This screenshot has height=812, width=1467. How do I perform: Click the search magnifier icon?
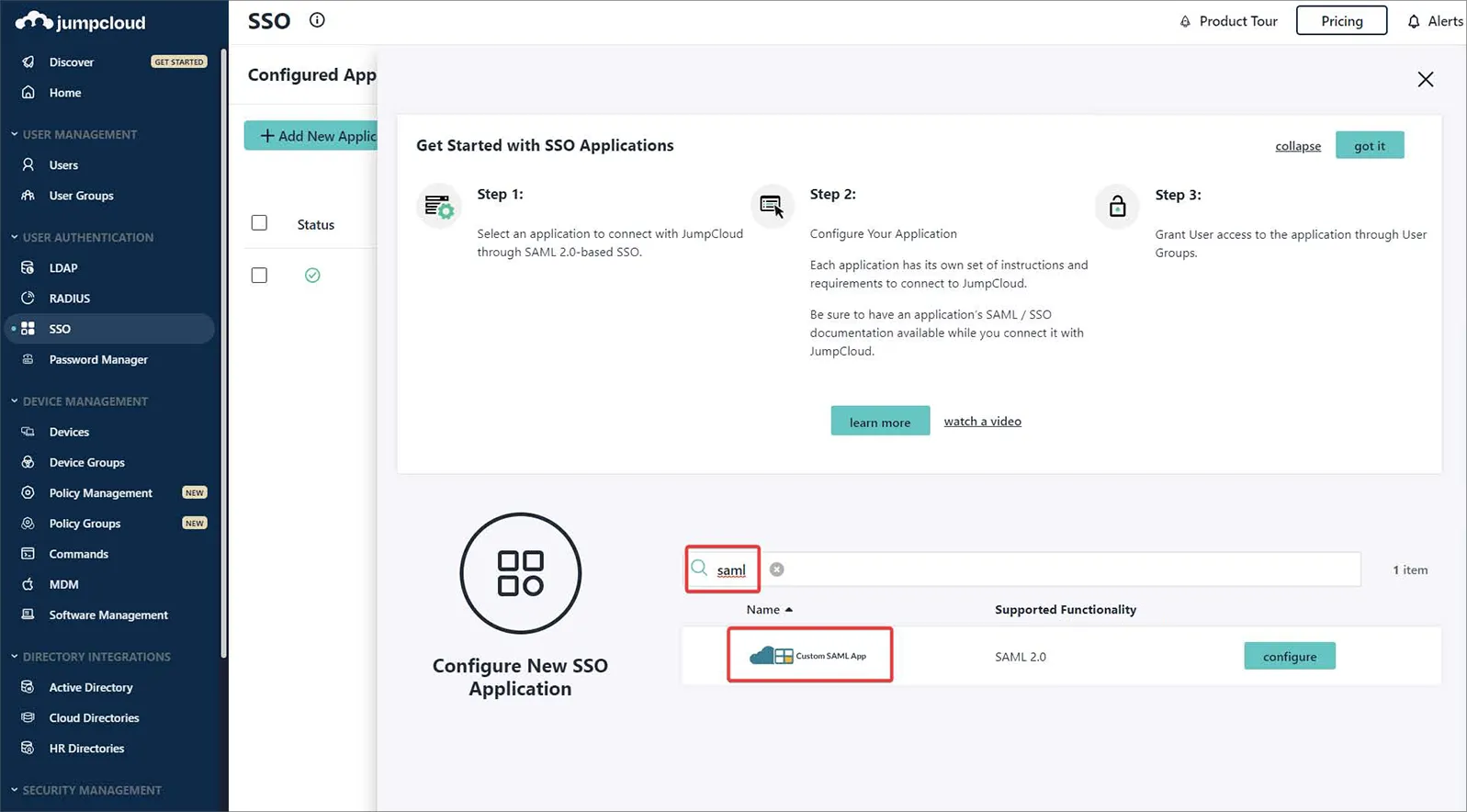tap(699, 569)
